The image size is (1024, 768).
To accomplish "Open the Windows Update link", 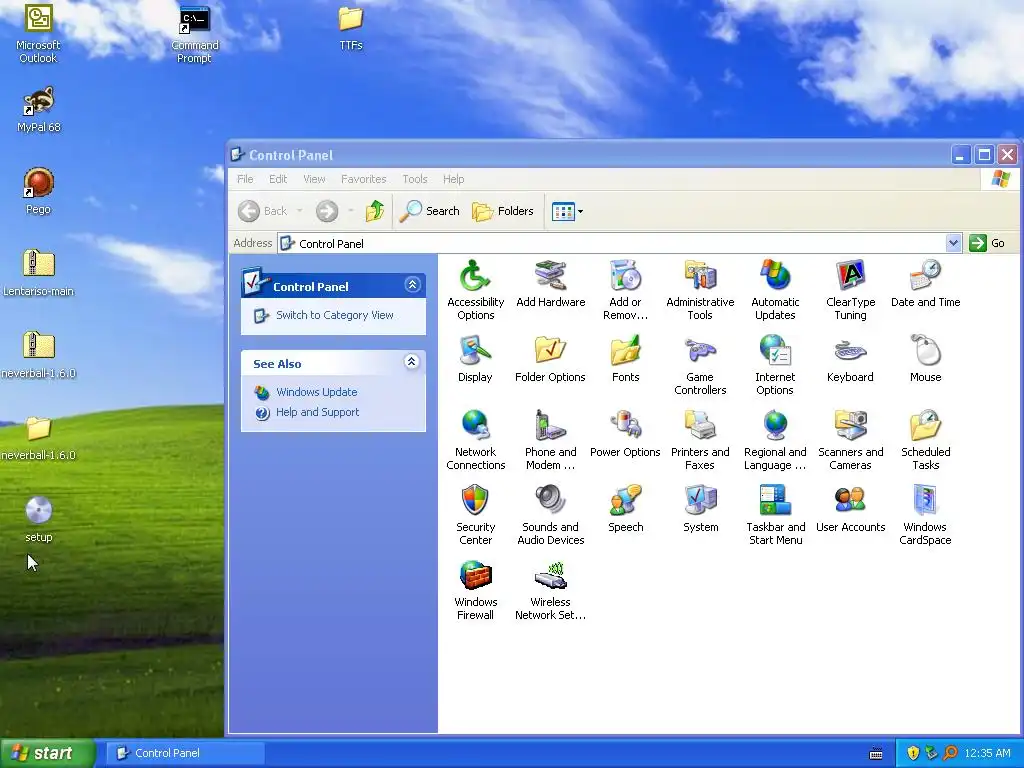I will click(x=316, y=392).
